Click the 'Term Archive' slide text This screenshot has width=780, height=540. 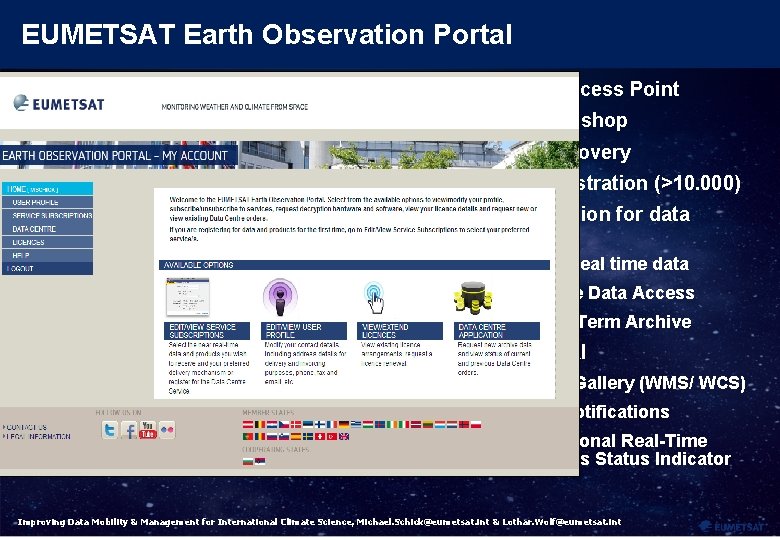635,322
